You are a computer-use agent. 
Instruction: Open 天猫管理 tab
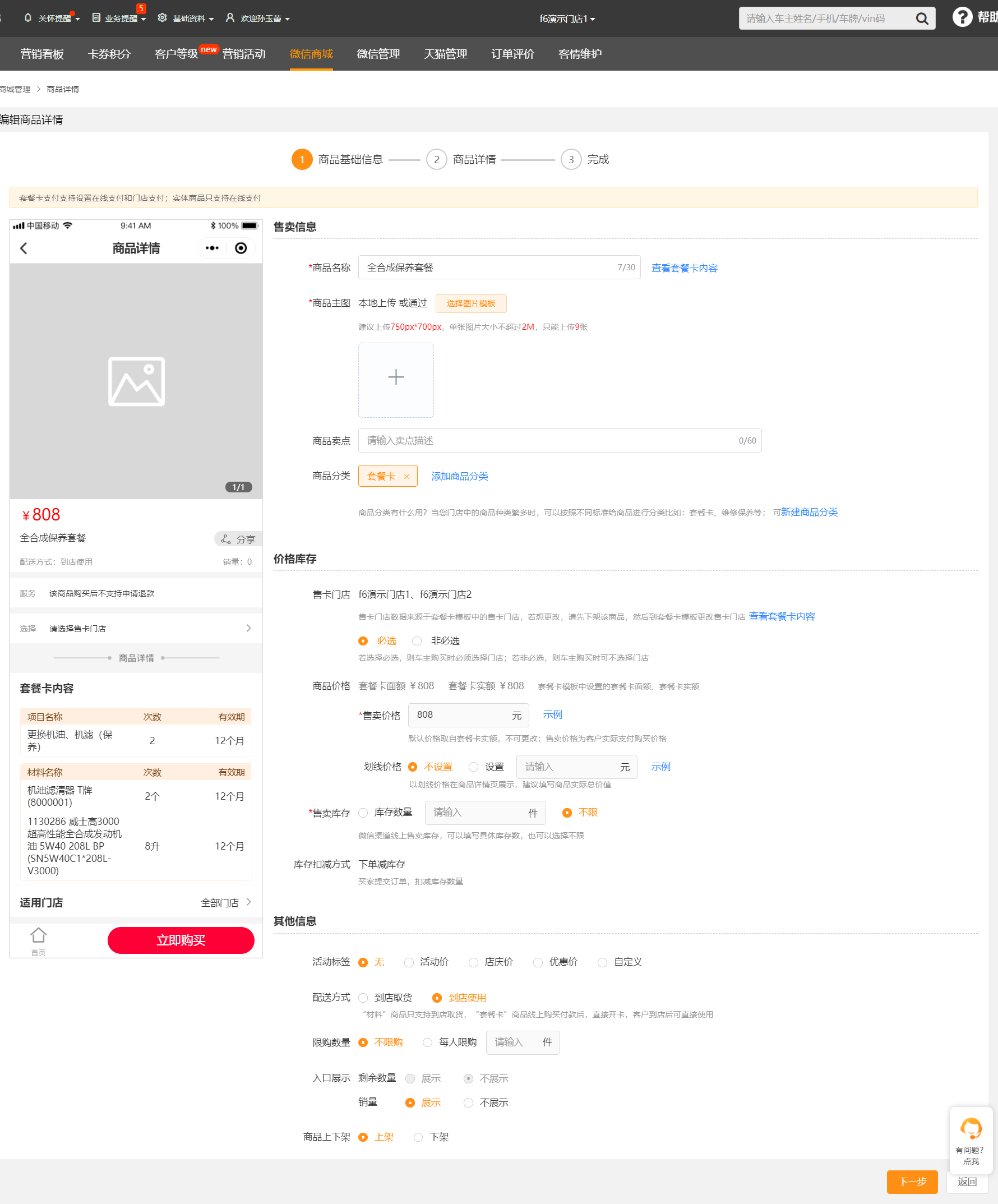[445, 54]
